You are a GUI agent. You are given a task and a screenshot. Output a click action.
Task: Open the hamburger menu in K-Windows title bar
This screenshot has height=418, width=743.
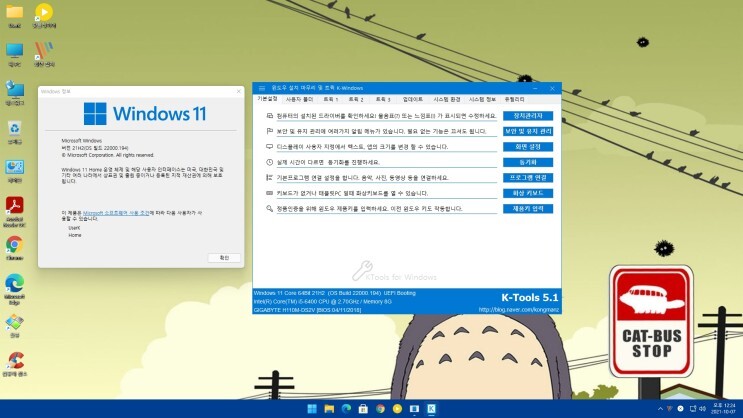(x=262, y=88)
